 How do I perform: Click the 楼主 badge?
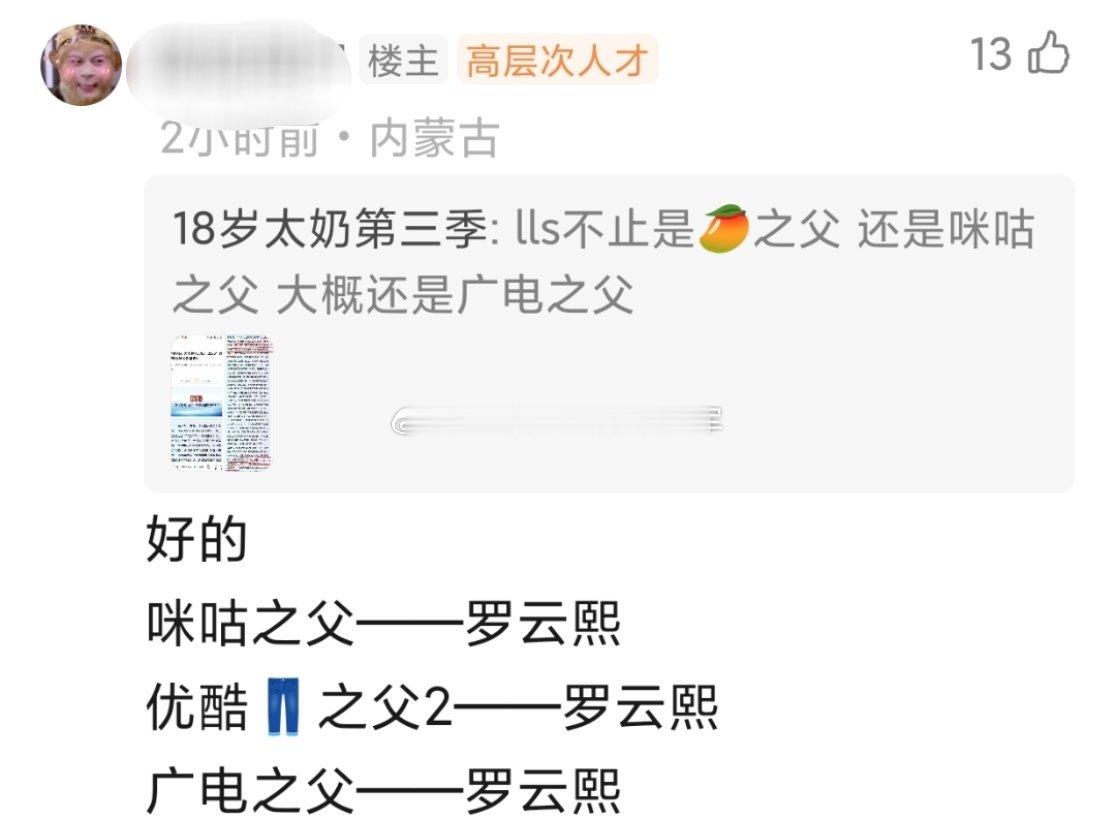click(403, 59)
